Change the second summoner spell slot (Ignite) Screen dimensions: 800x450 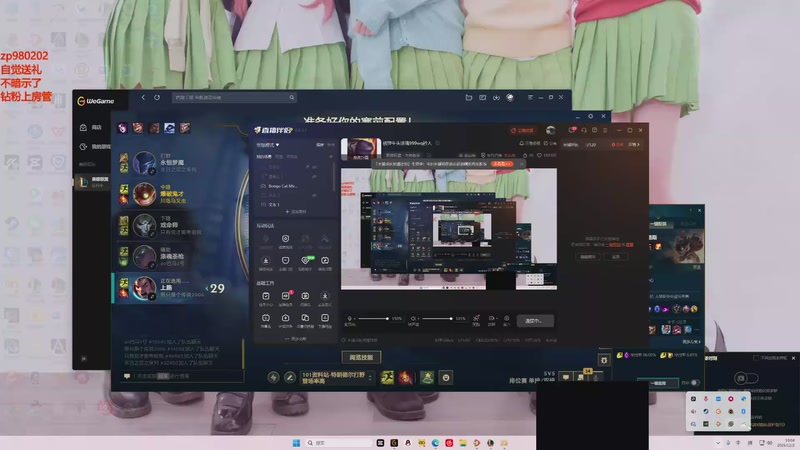(x=406, y=378)
